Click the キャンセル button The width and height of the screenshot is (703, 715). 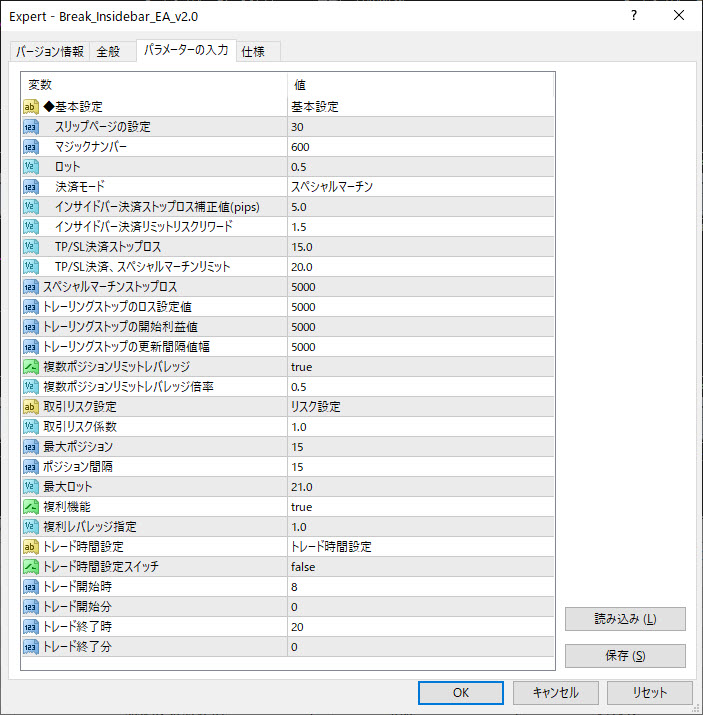pyautogui.click(x=555, y=693)
